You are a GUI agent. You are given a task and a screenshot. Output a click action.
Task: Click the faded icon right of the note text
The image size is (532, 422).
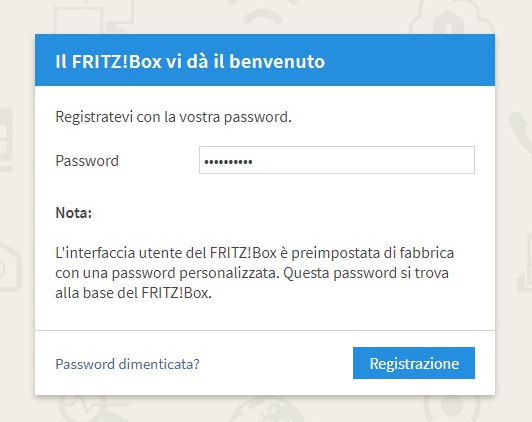[x=524, y=263]
